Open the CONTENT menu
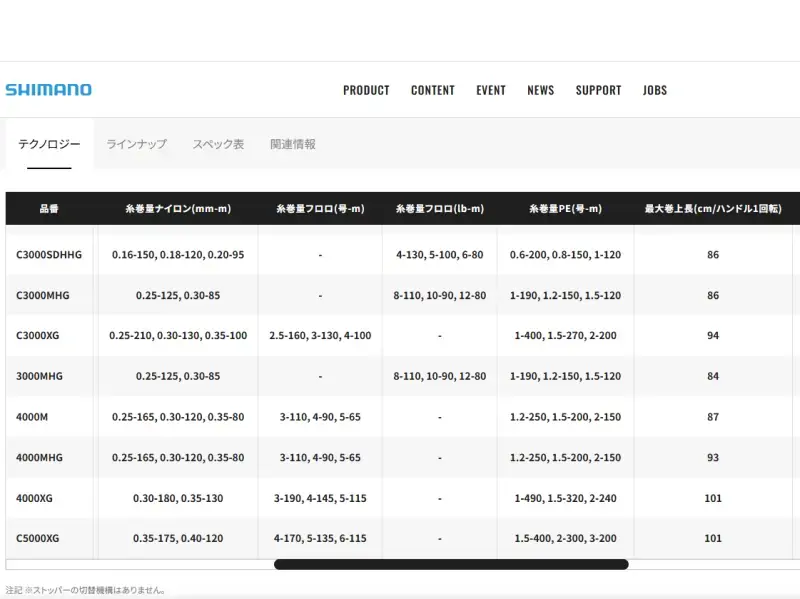Image resolution: width=800 pixels, height=599 pixels. (x=432, y=90)
